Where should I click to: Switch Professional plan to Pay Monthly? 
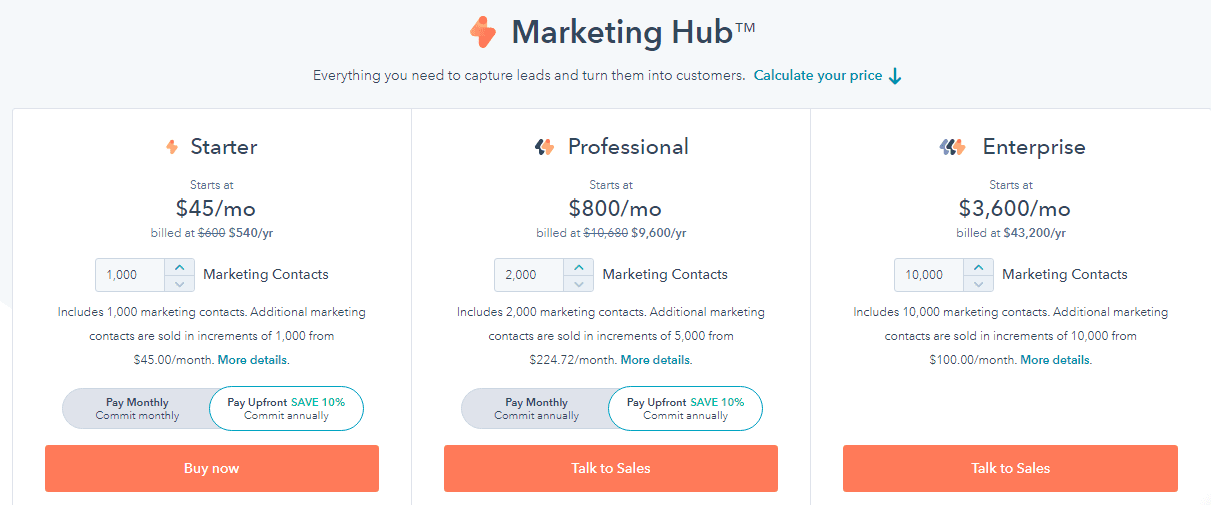pos(536,408)
